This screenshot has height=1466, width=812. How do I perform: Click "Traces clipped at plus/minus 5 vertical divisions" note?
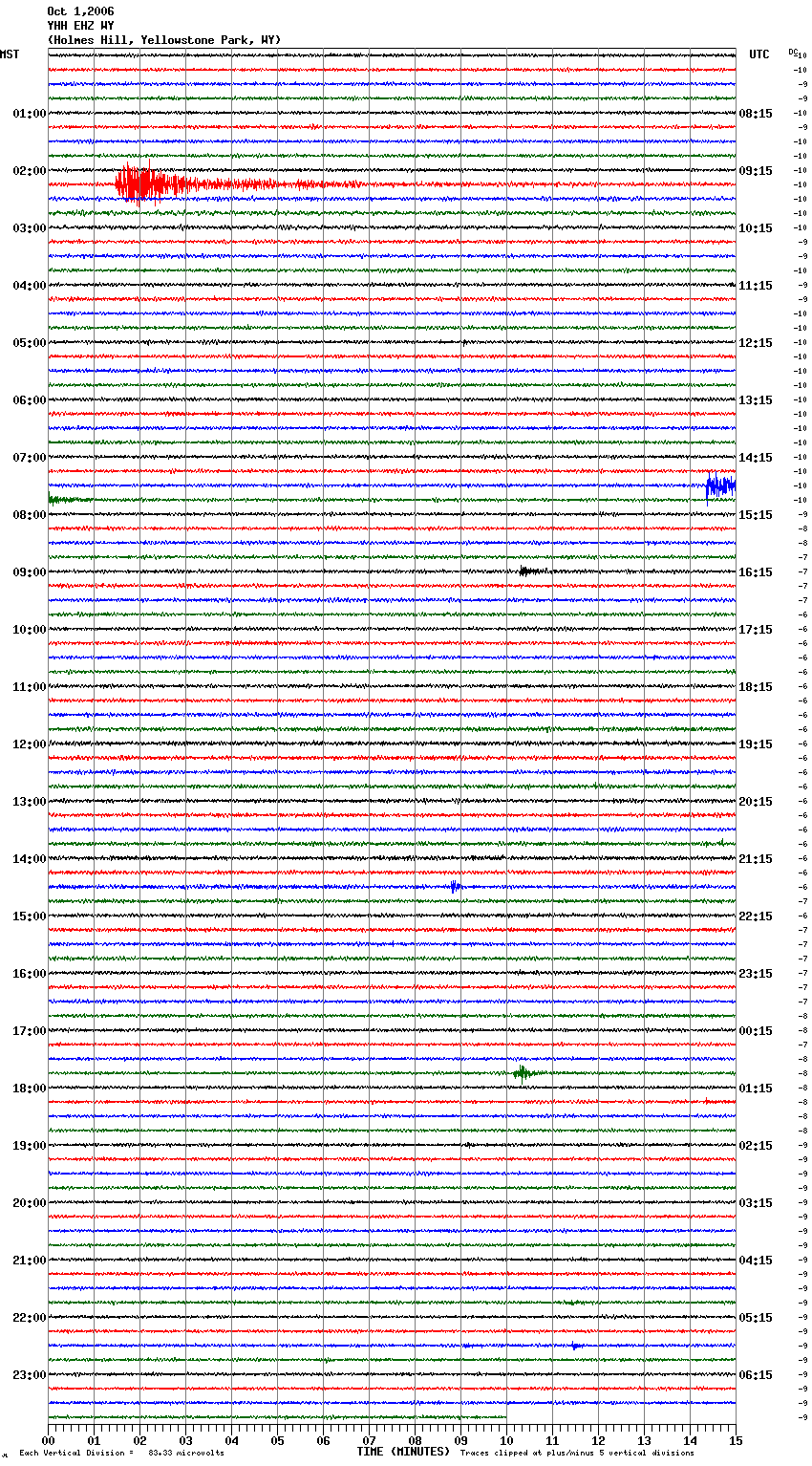click(577, 1454)
